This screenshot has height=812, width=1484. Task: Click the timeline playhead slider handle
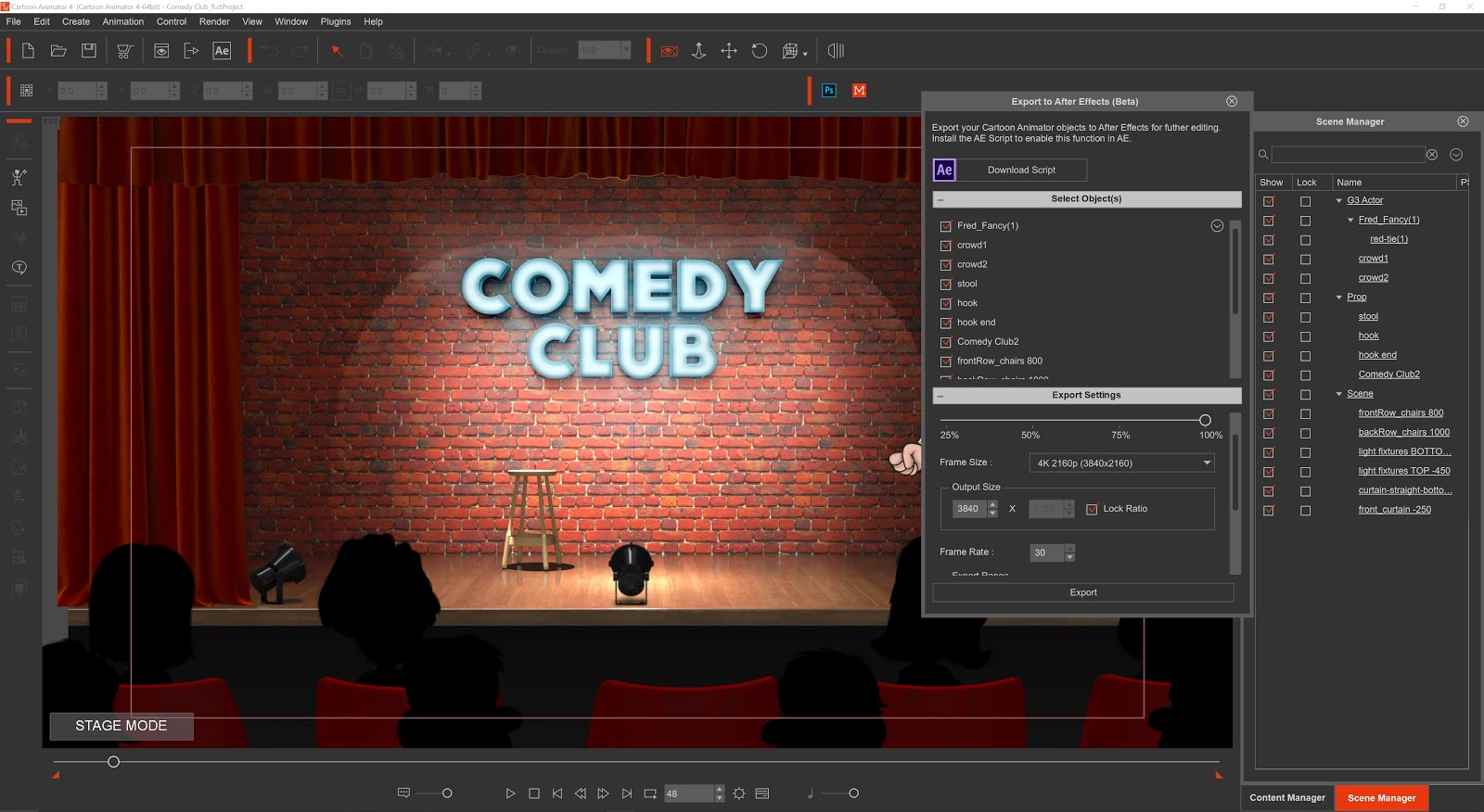pos(113,762)
